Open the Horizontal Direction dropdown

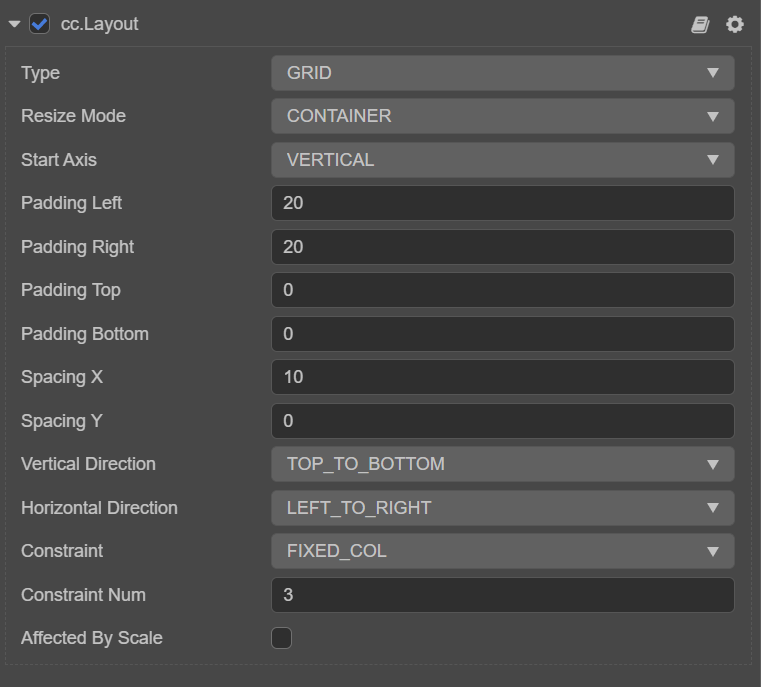pyautogui.click(x=502, y=508)
